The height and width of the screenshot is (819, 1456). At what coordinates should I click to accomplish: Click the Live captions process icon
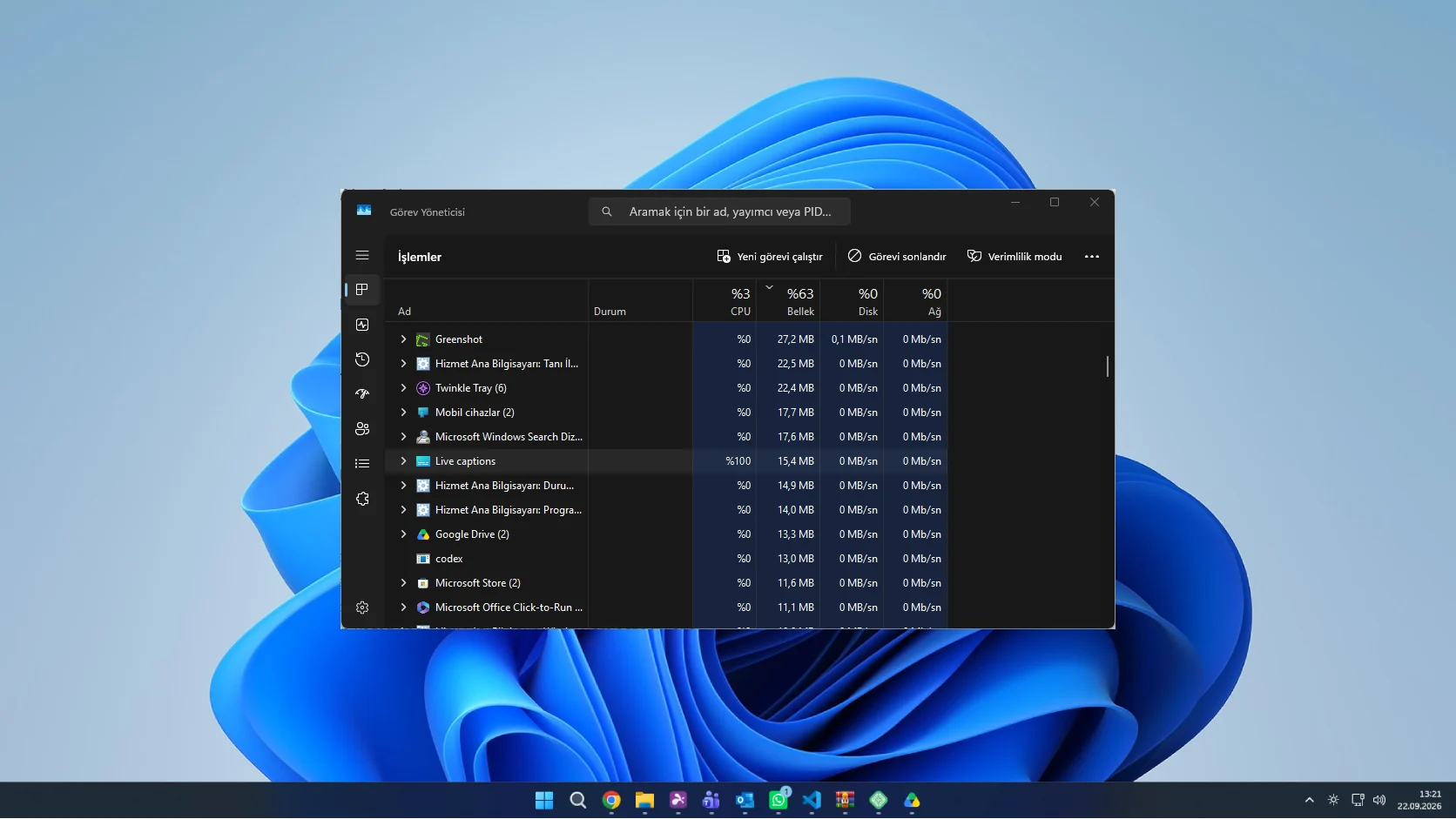click(423, 461)
